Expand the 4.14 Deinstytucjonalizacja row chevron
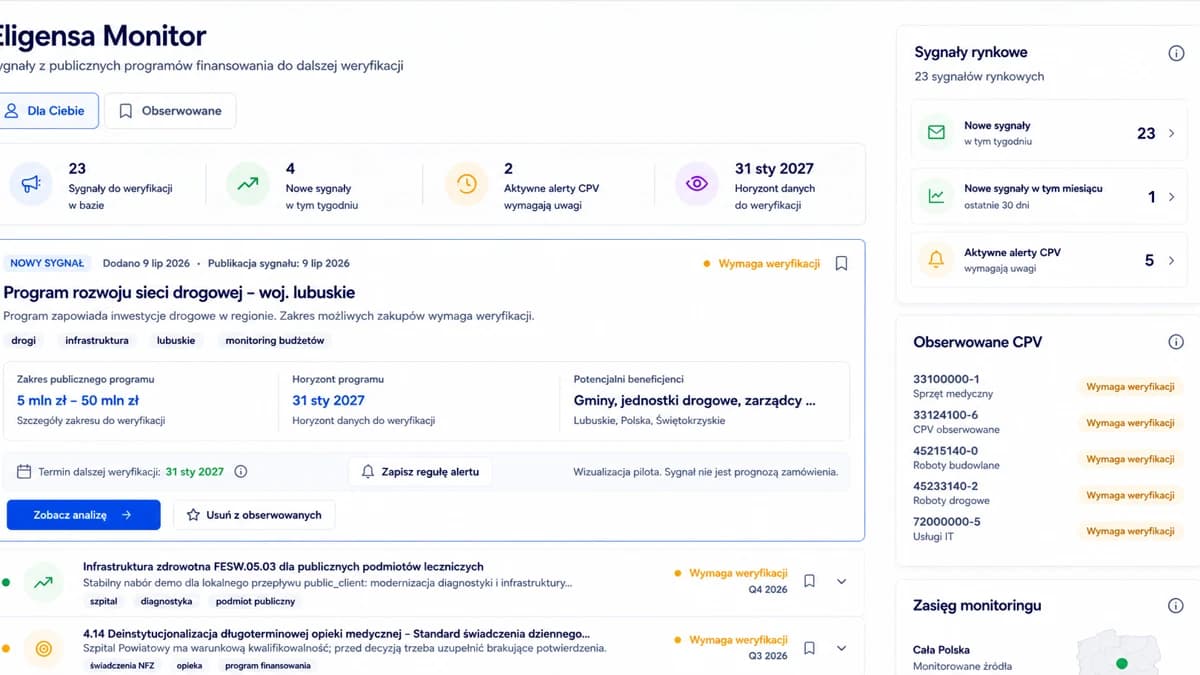Screen dimensions: 1200x675 click(x=841, y=648)
